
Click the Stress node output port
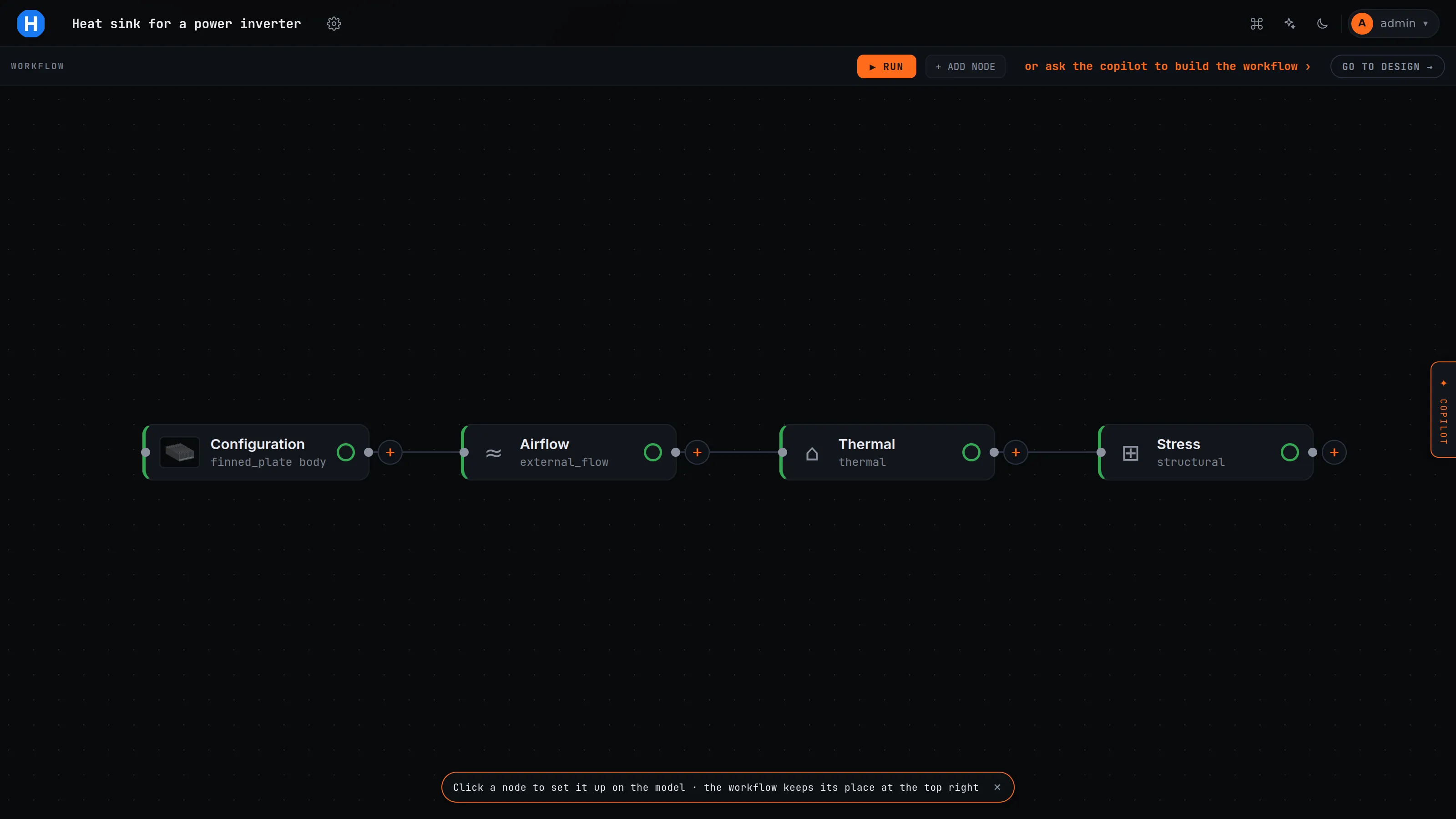point(1313,452)
